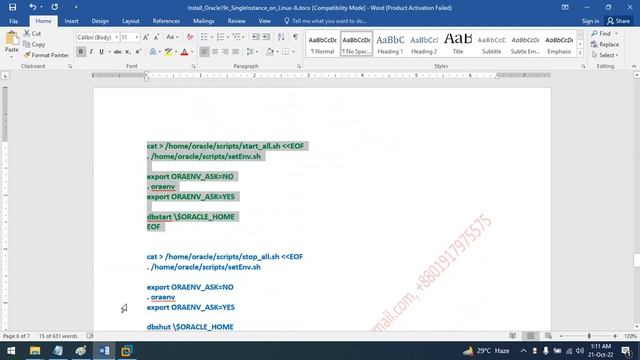Open Multilevel List options

(237, 37)
